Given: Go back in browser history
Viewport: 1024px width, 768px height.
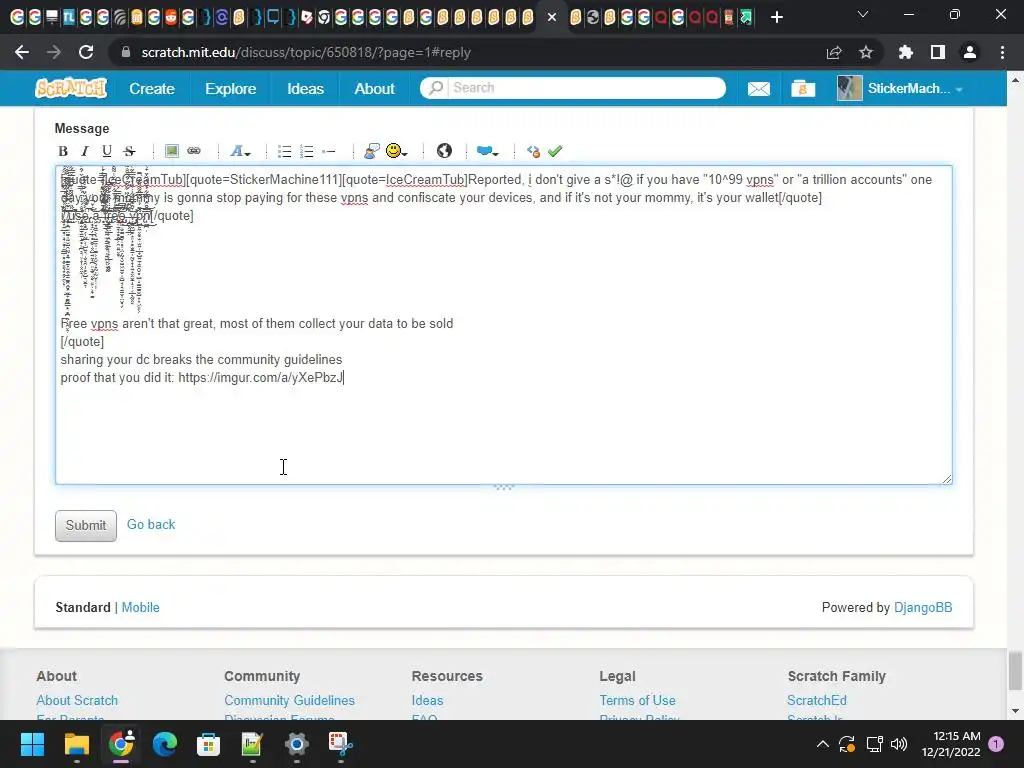Looking at the screenshot, I should tap(22, 52).
